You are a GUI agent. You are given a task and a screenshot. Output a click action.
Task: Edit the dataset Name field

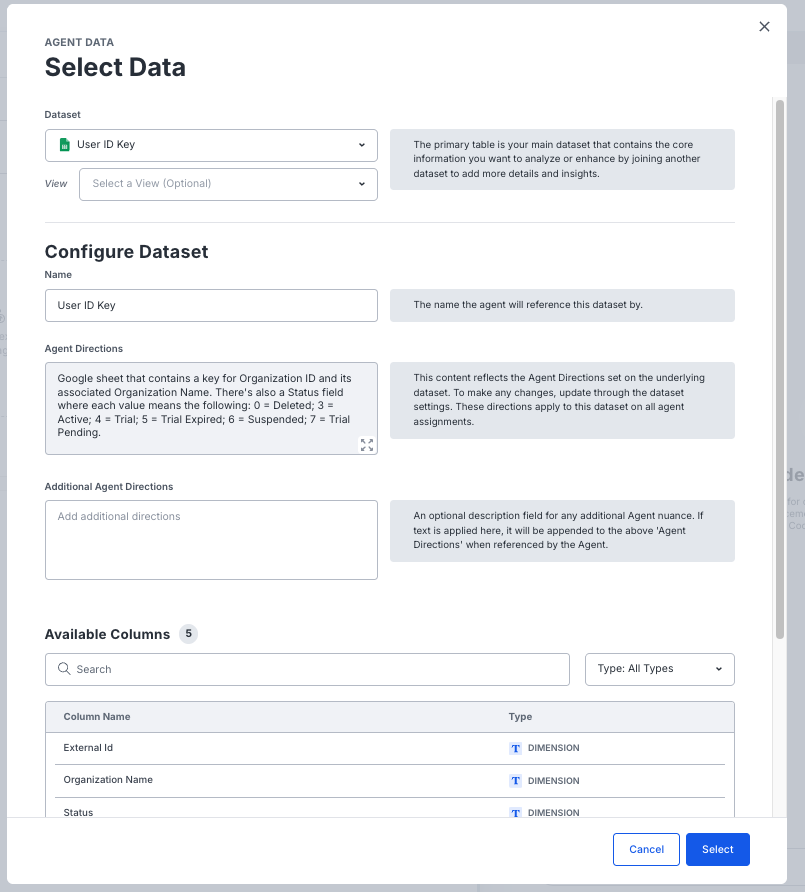[211, 305]
